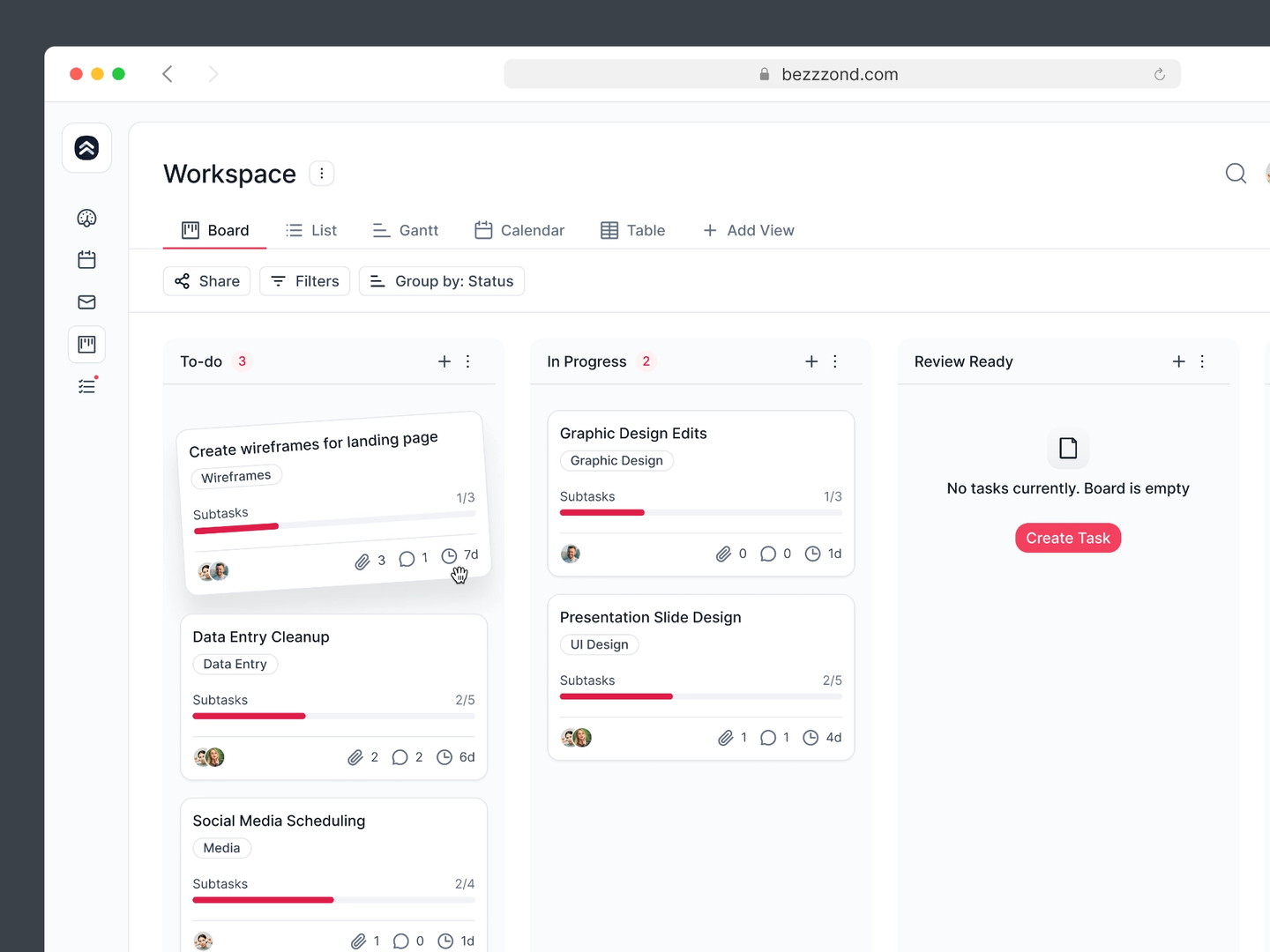This screenshot has height=952, width=1270.
Task: Click the Wireframes tag
Action: pos(236,476)
